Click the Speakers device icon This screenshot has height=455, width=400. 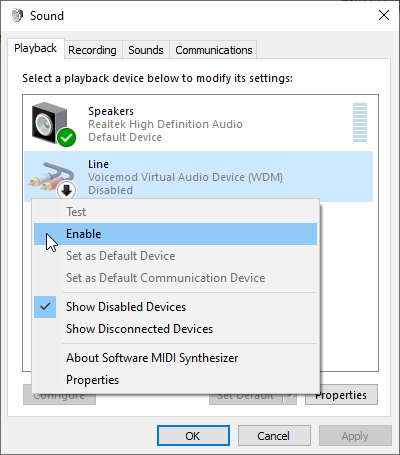(x=50, y=123)
